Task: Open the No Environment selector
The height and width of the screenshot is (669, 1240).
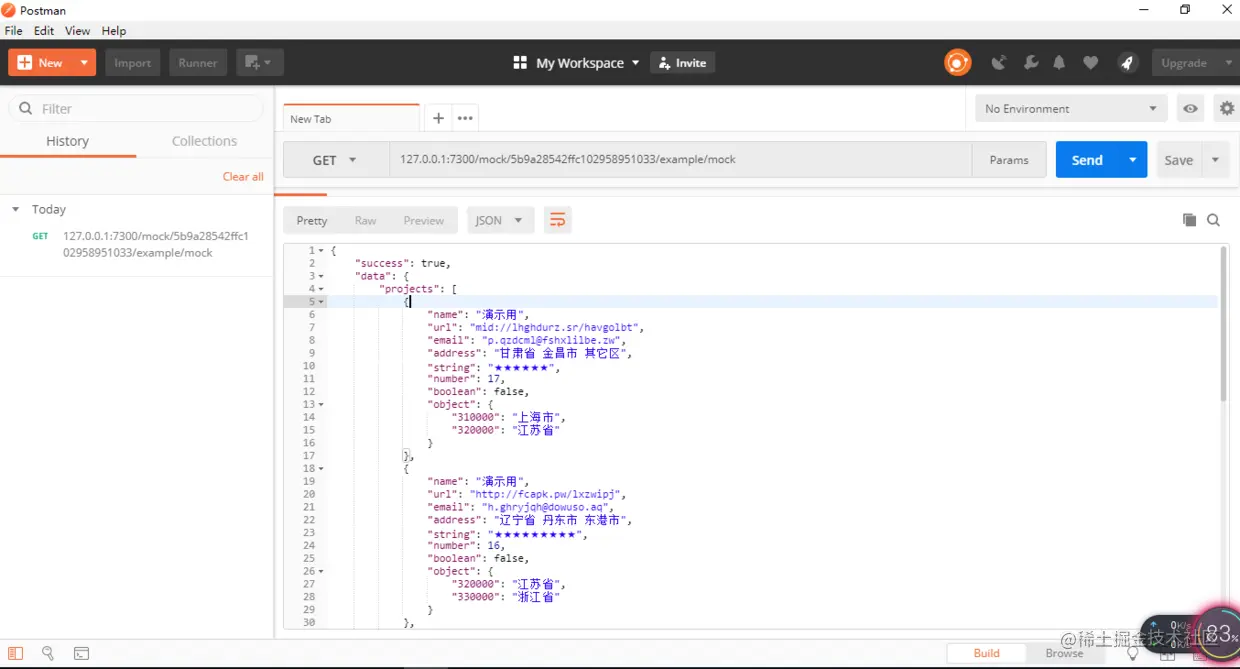Action: point(1071,108)
